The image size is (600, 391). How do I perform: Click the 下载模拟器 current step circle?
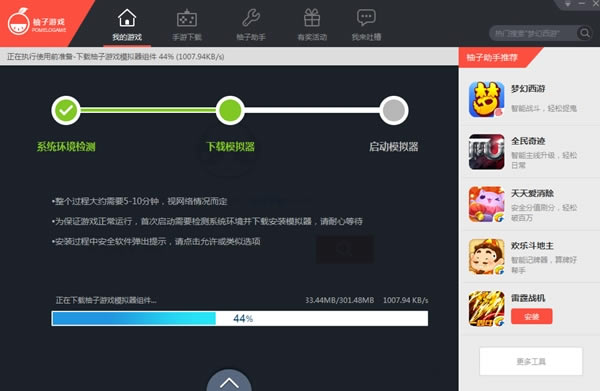pos(230,110)
